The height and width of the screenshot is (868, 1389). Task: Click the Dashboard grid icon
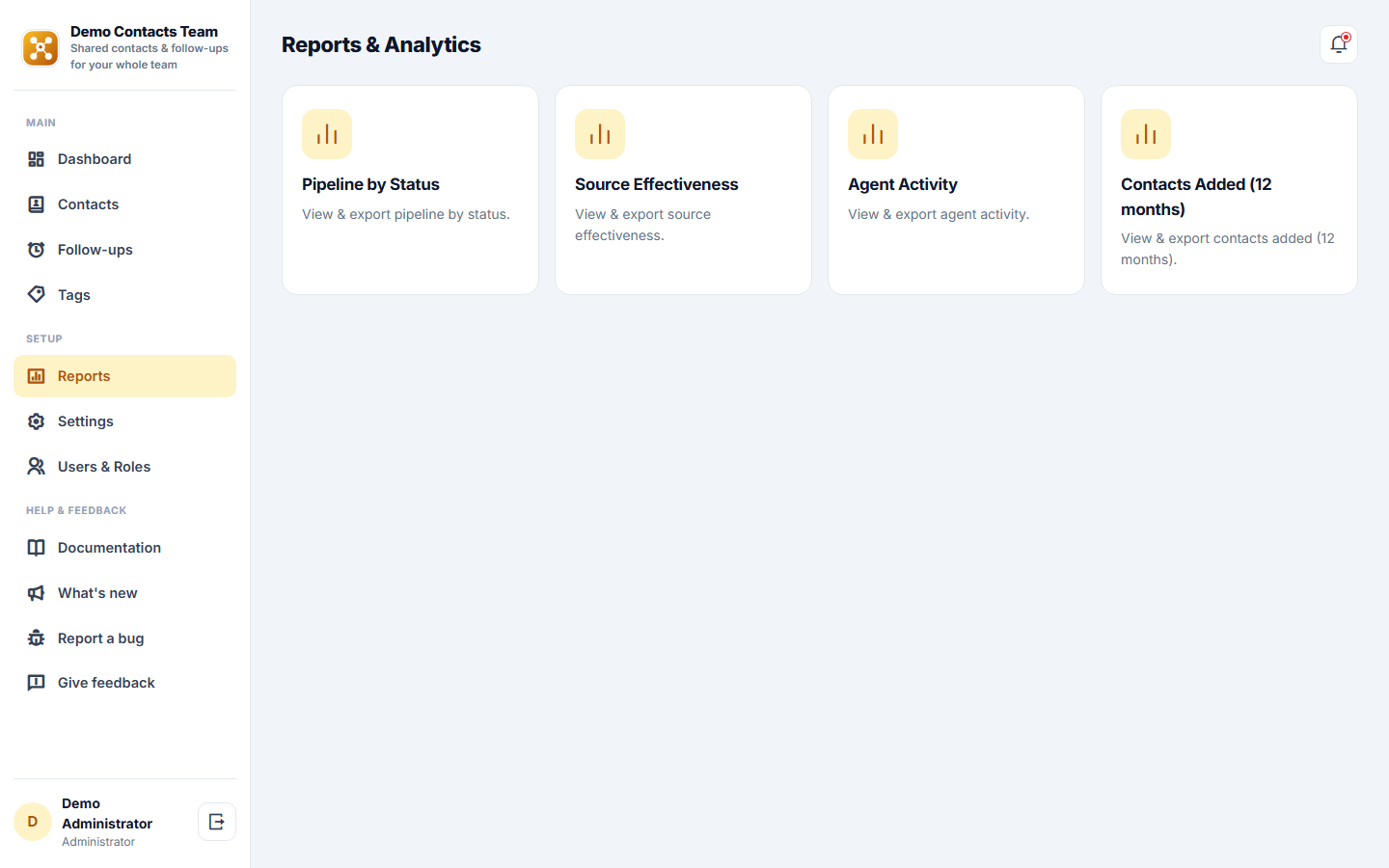pos(36,159)
